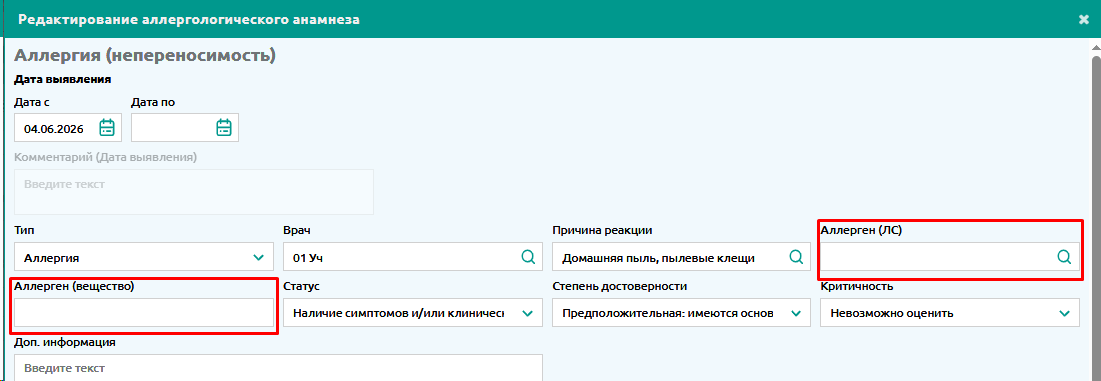Viewport: 1101px width, 381px height.
Task: Open calendar picker for Дата по
Action: 224,128
